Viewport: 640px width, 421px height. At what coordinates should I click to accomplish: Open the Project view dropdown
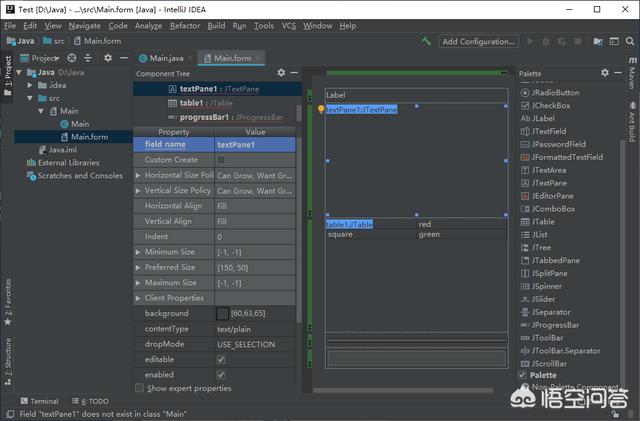click(40, 58)
